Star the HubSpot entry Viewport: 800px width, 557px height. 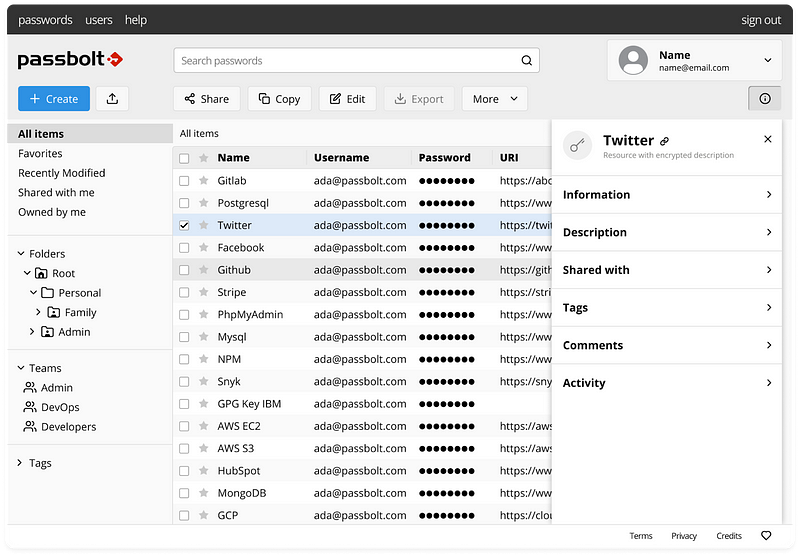(204, 470)
